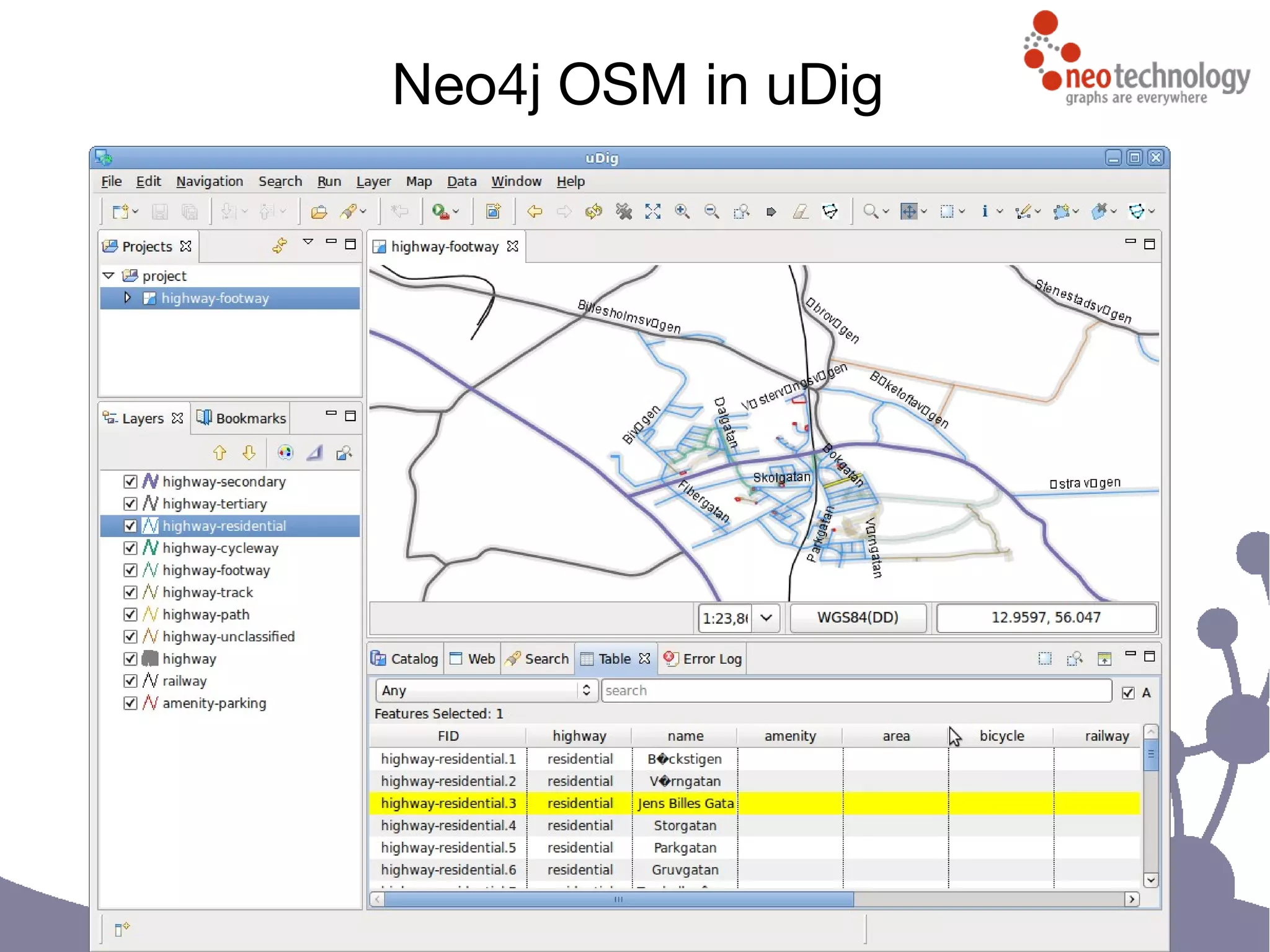1270x952 pixels.
Task: Sort table by FID column header
Action: click(448, 736)
